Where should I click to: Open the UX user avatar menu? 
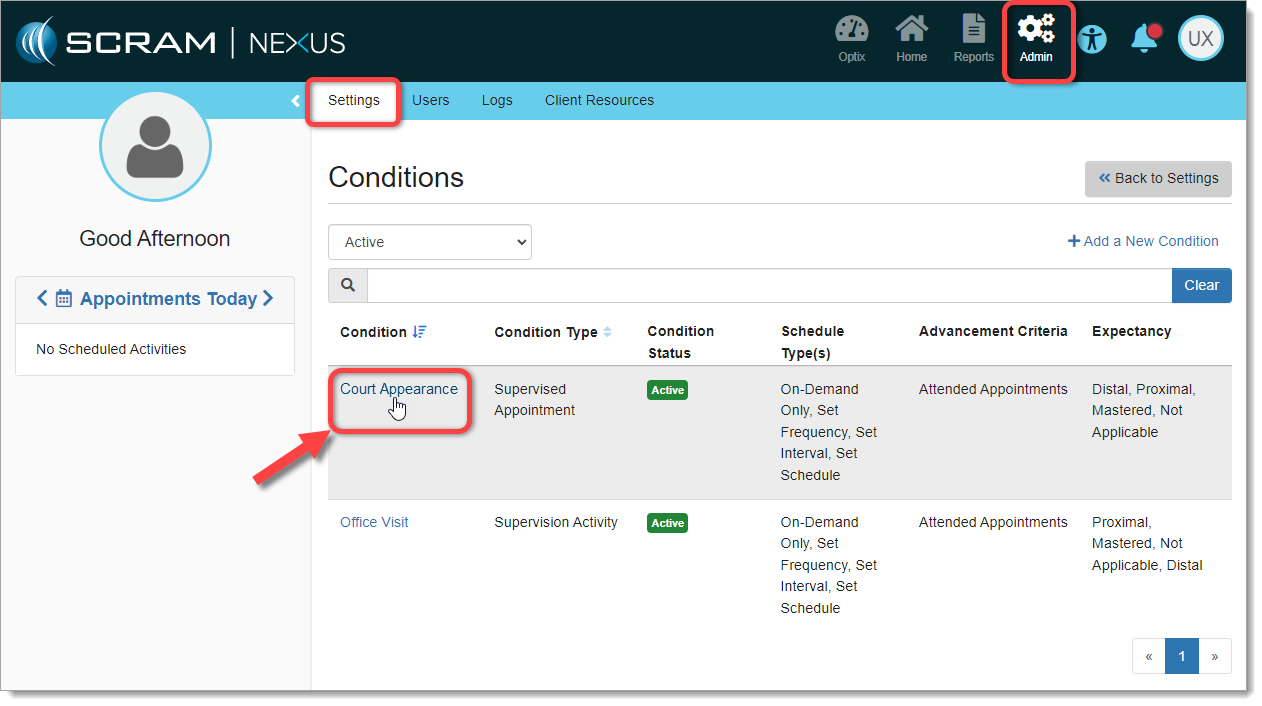1200,39
